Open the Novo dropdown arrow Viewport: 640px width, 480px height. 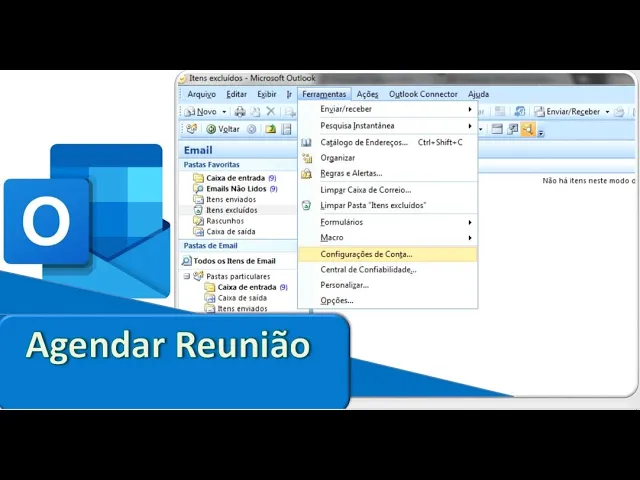tap(224, 112)
